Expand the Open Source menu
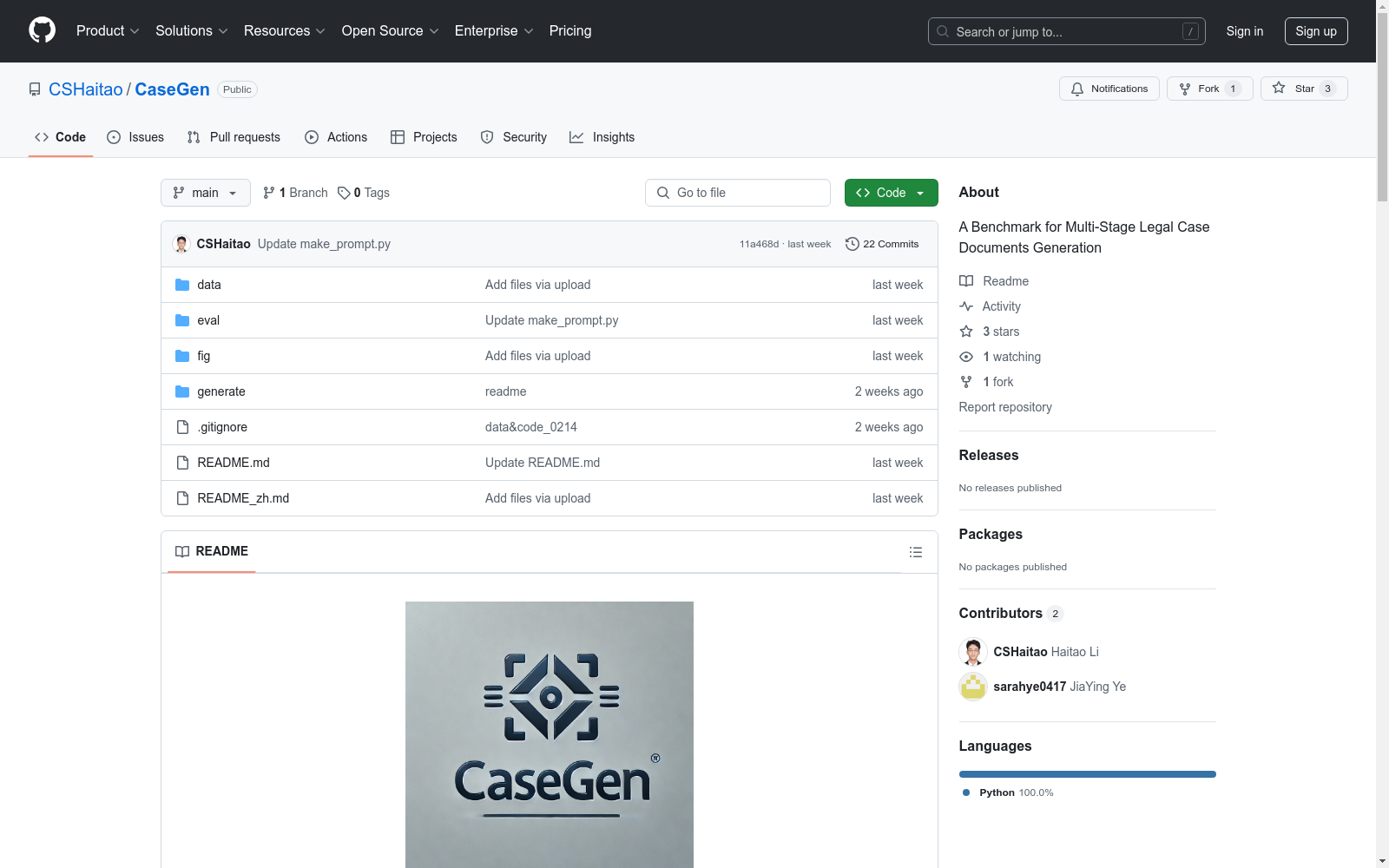The width and height of the screenshot is (1389, 868). [391, 31]
